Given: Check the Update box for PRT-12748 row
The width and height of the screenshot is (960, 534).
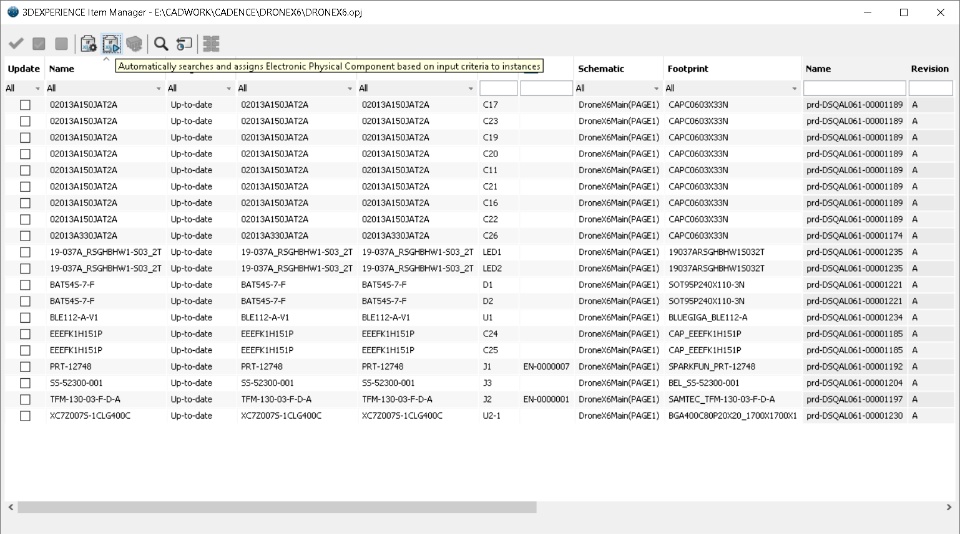Looking at the screenshot, I should 25,366.
